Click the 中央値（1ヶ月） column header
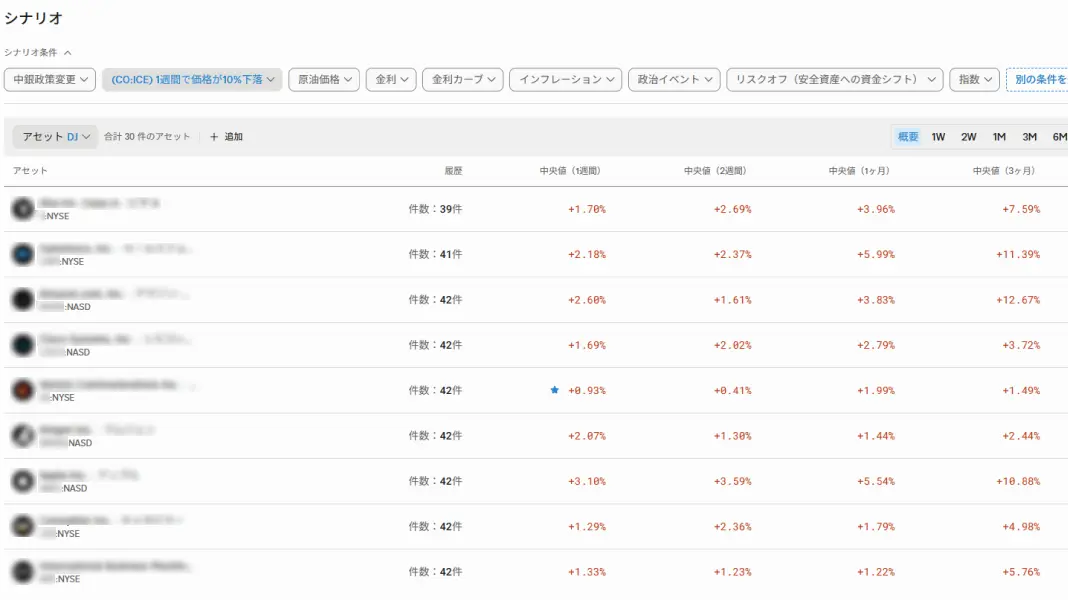Image resolution: width=1068 pixels, height=600 pixels. 860,171
